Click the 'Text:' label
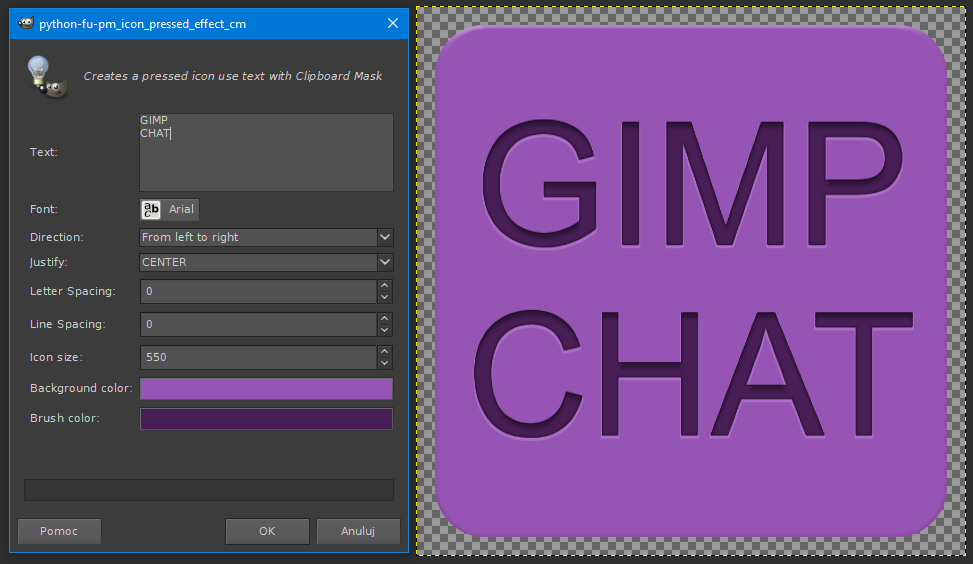The width and height of the screenshot is (973, 564). (x=43, y=152)
